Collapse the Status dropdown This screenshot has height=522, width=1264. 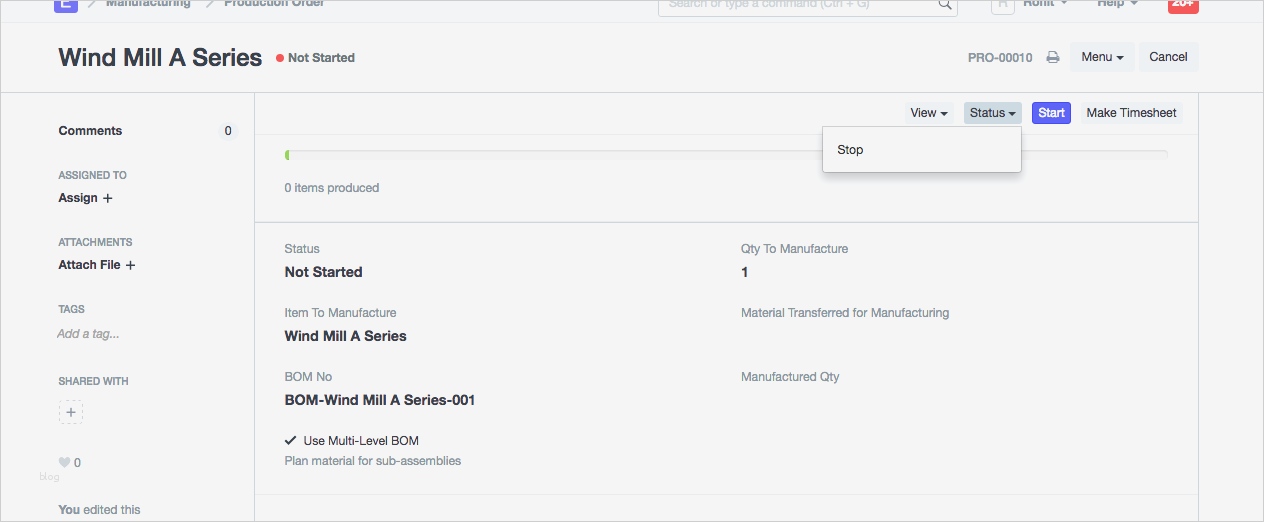pos(992,113)
